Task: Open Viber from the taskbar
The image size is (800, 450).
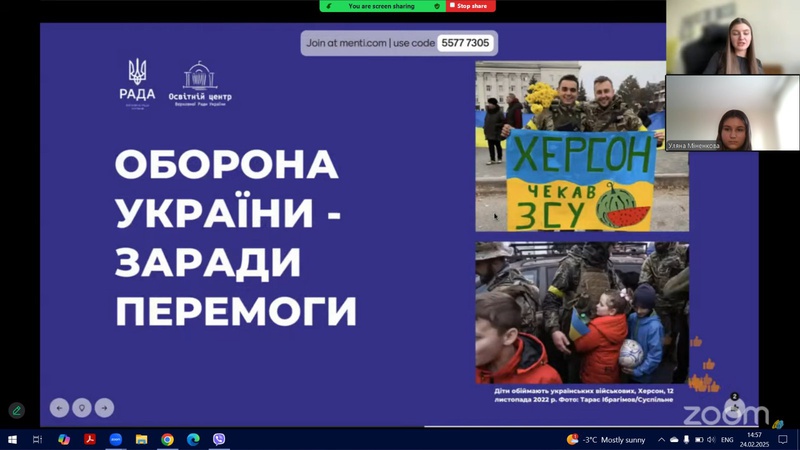Action: point(219,439)
